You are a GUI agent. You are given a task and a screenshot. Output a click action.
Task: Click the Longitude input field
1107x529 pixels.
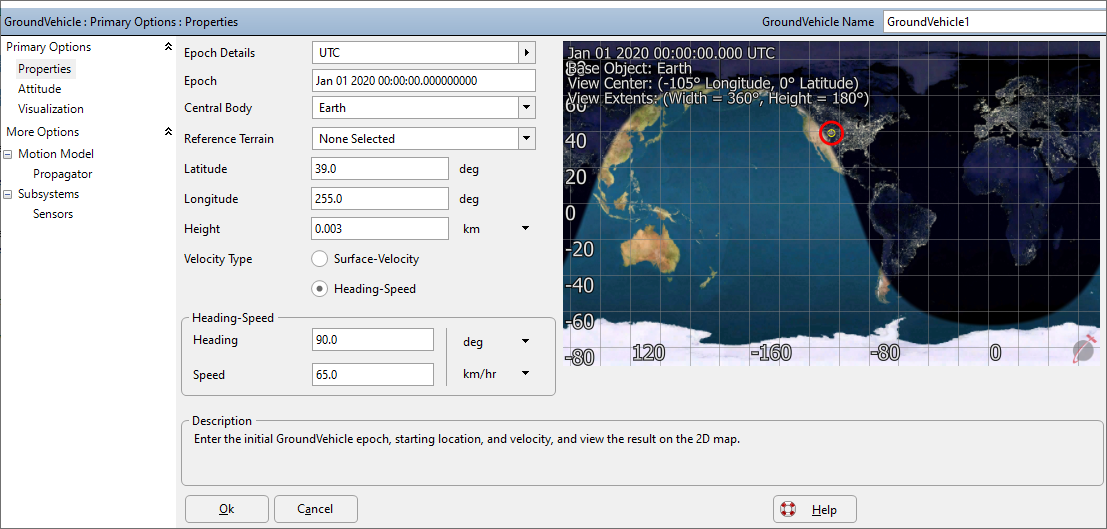pyautogui.click(x=380, y=198)
